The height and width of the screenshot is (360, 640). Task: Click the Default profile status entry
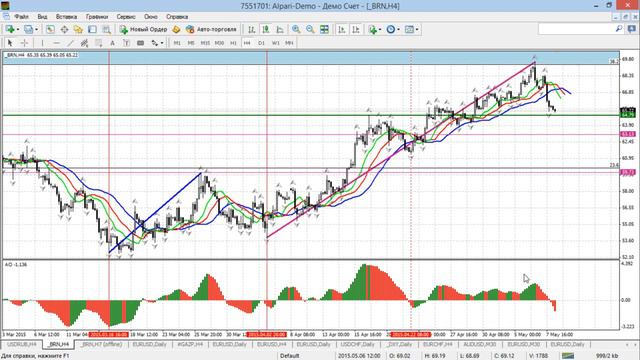tap(289, 356)
